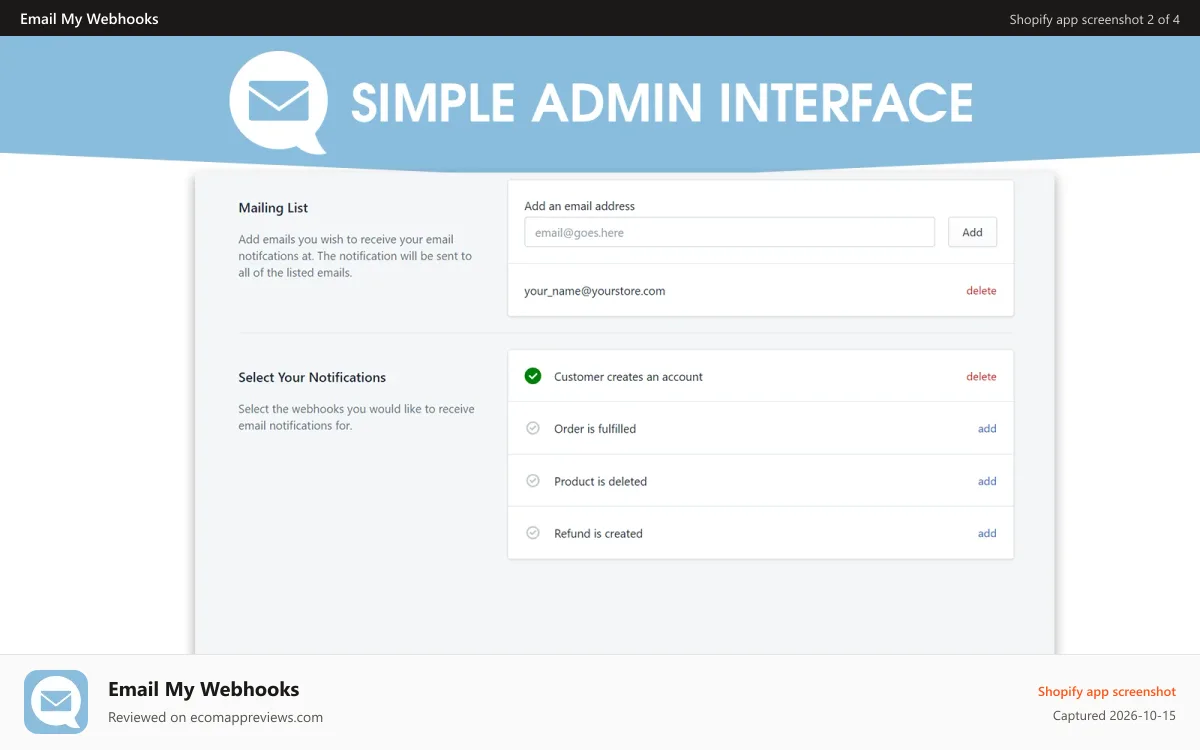This screenshot has width=1200, height=750.
Task: Click the Email My Webhooks footer heading
Action: point(204,689)
